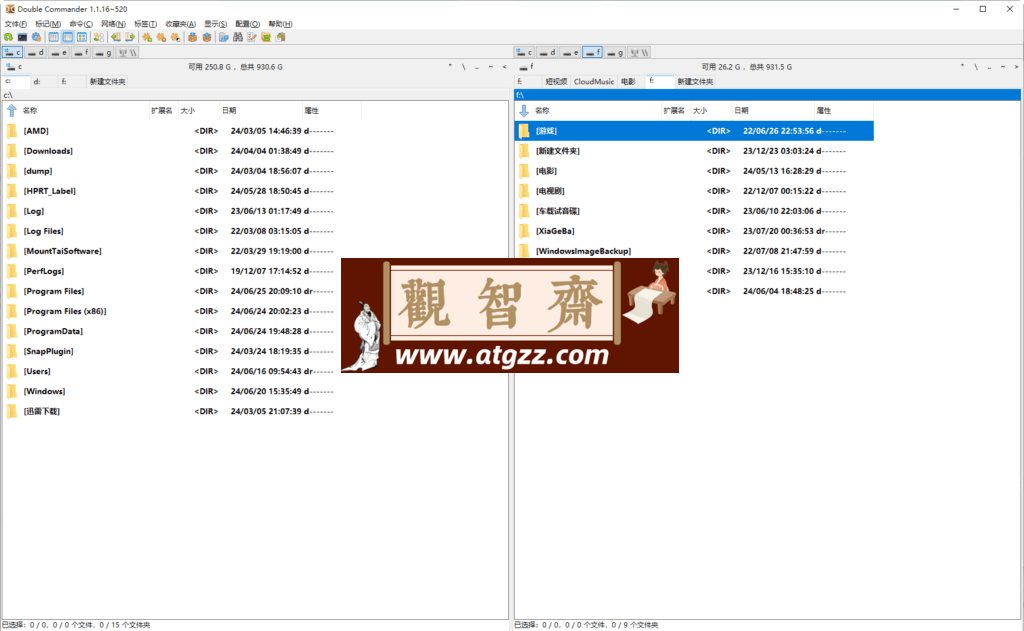Select drive c in left drive bar
1024x631 pixels.
[x=12, y=52]
